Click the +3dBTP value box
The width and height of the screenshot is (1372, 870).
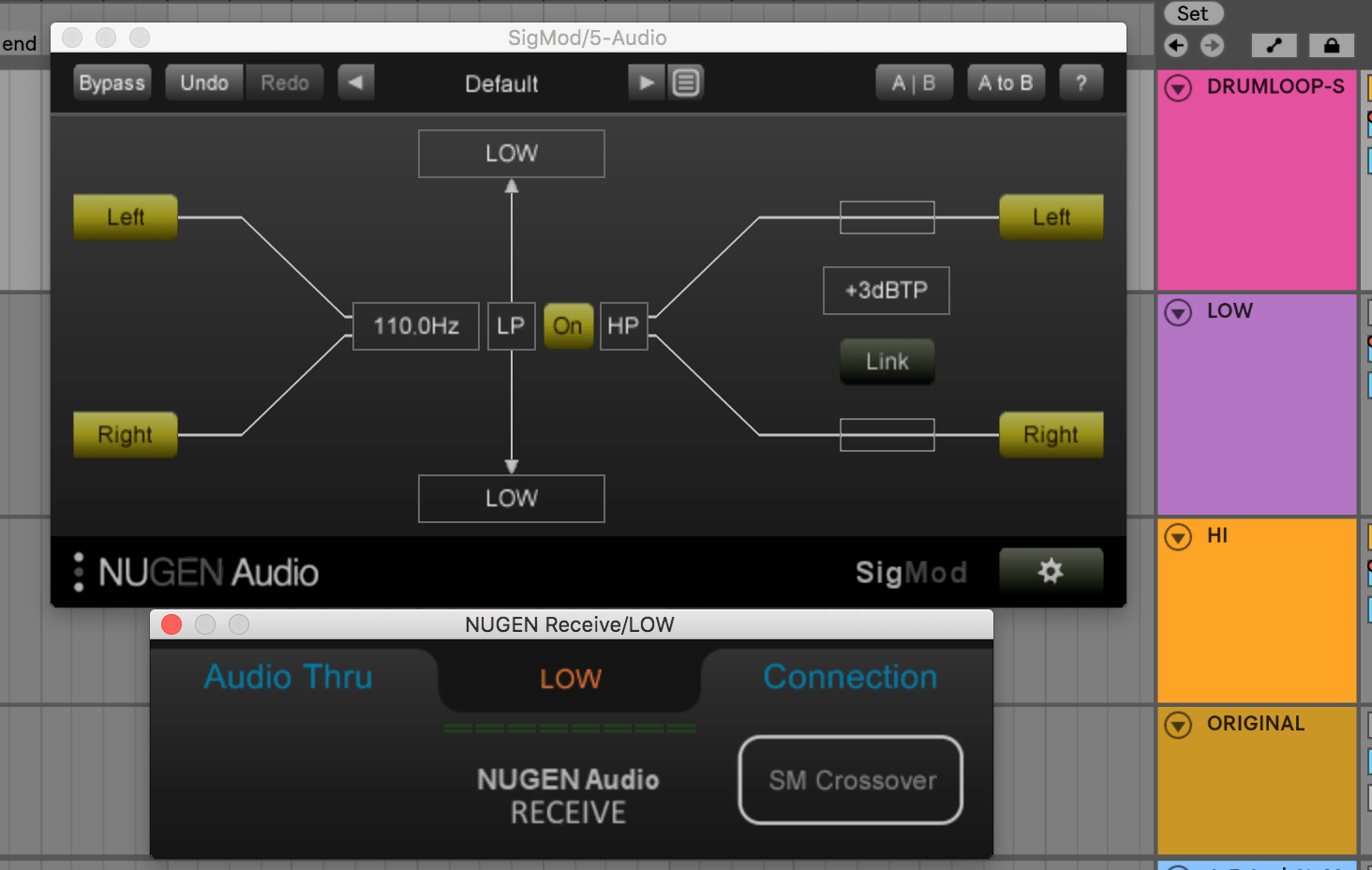pos(887,291)
